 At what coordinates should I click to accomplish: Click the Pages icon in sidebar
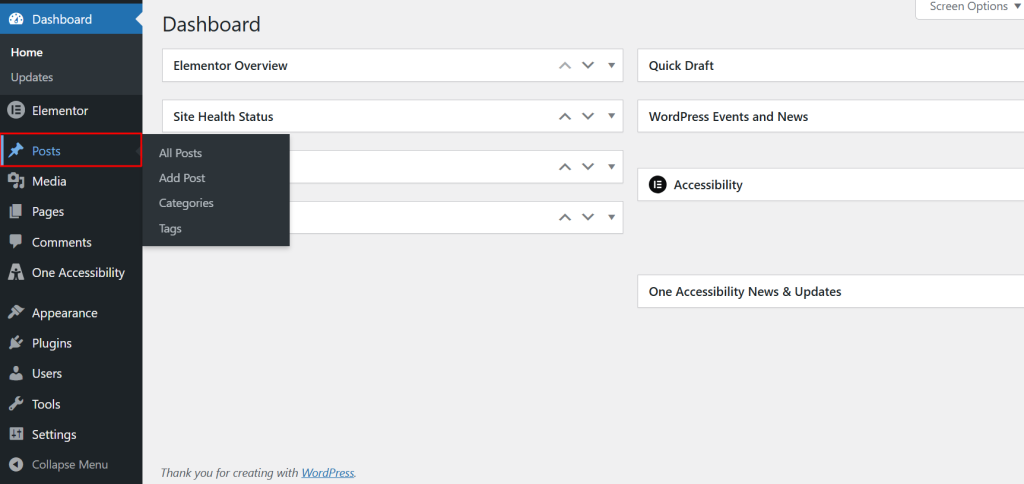pos(16,212)
